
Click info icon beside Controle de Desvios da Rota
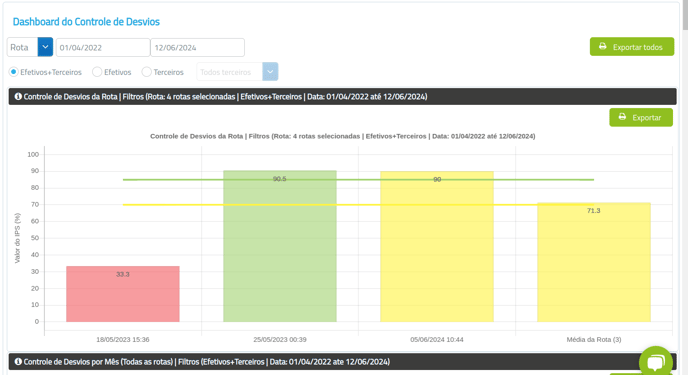[x=18, y=96]
